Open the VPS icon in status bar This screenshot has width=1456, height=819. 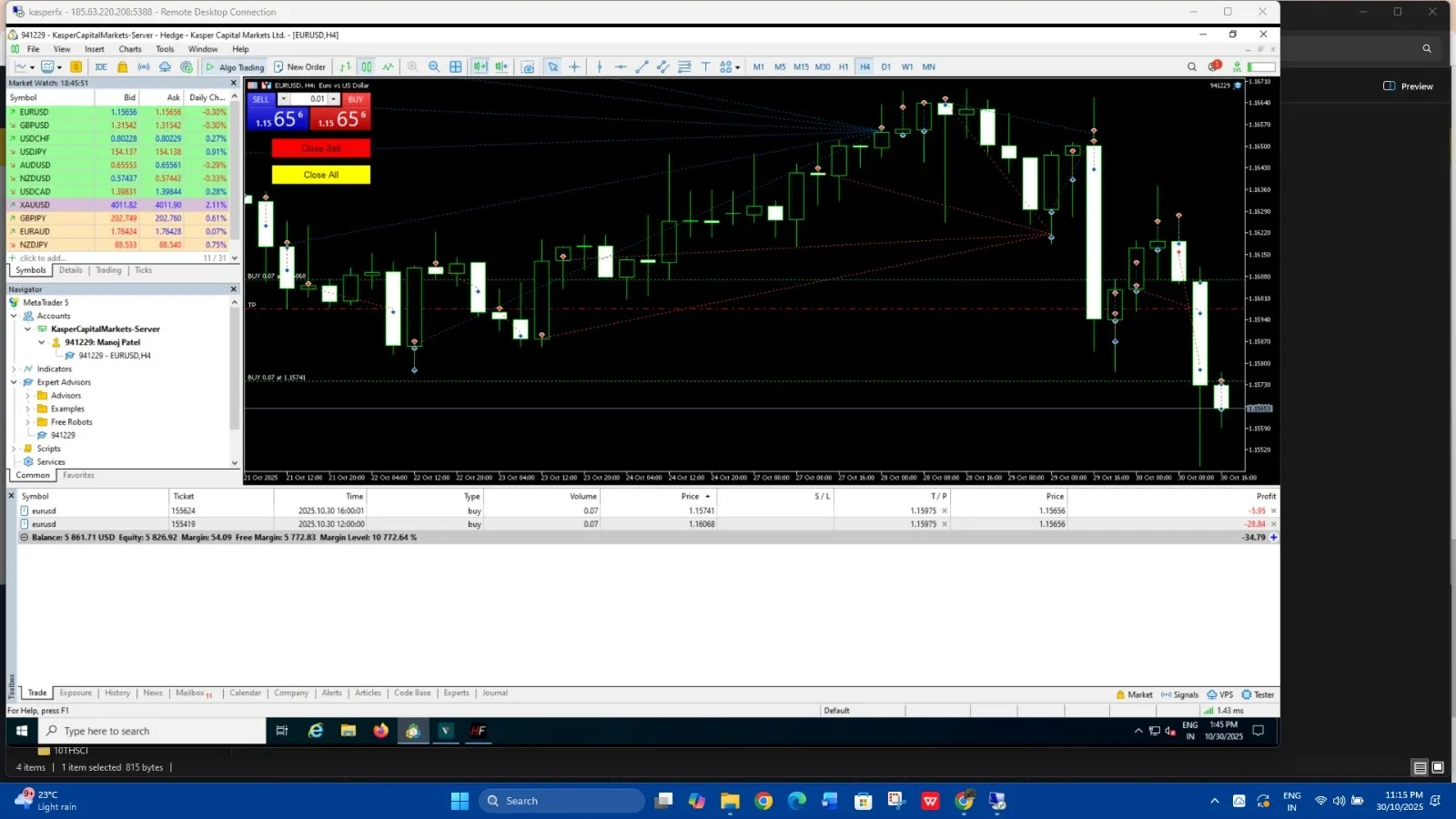(x=1219, y=694)
